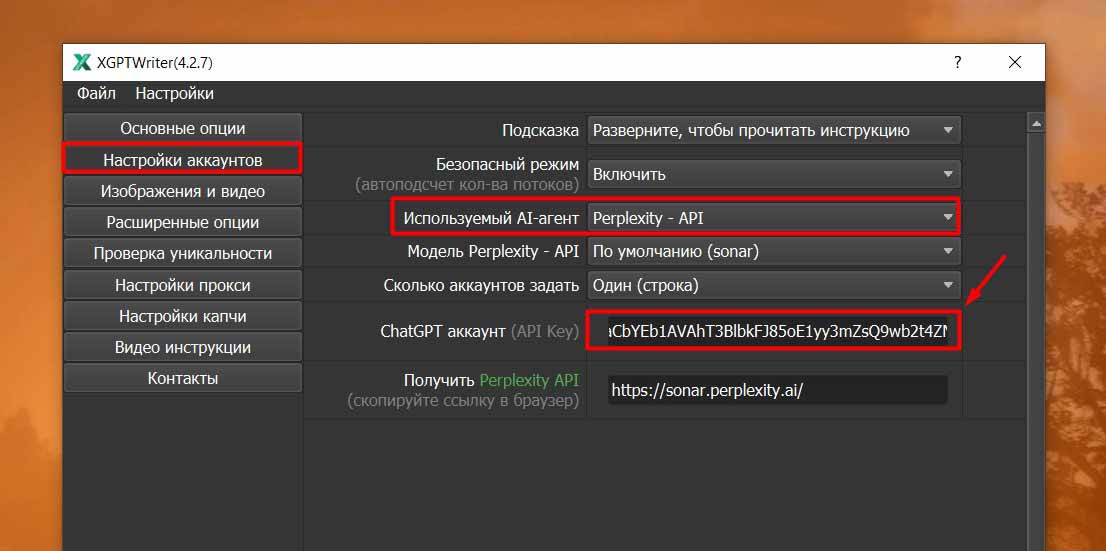The image size is (1106, 551).
Task: Click the XGPTWriter app logo icon
Action: [82, 63]
